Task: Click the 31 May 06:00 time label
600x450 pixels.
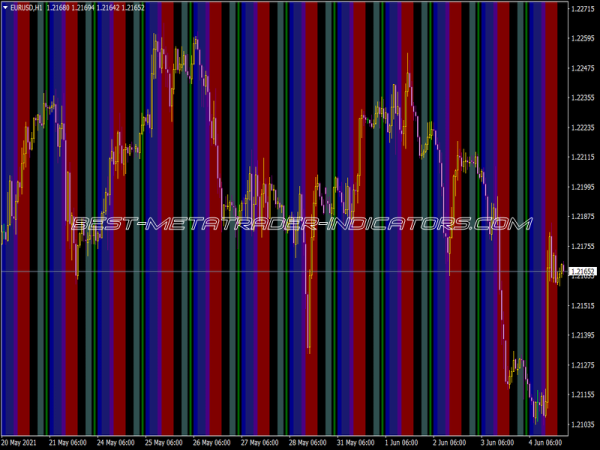Action: click(x=358, y=441)
